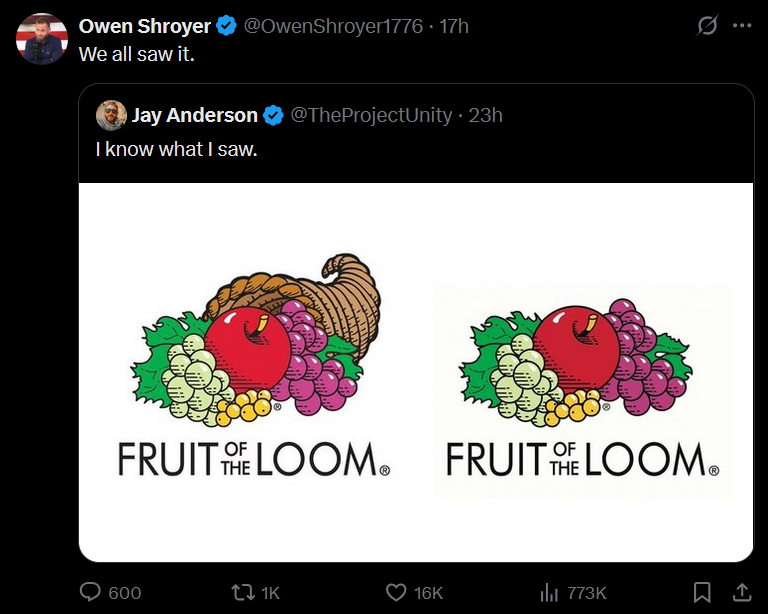Toggle the bookmark icon for this post
The width and height of the screenshot is (768, 614).
click(x=703, y=592)
